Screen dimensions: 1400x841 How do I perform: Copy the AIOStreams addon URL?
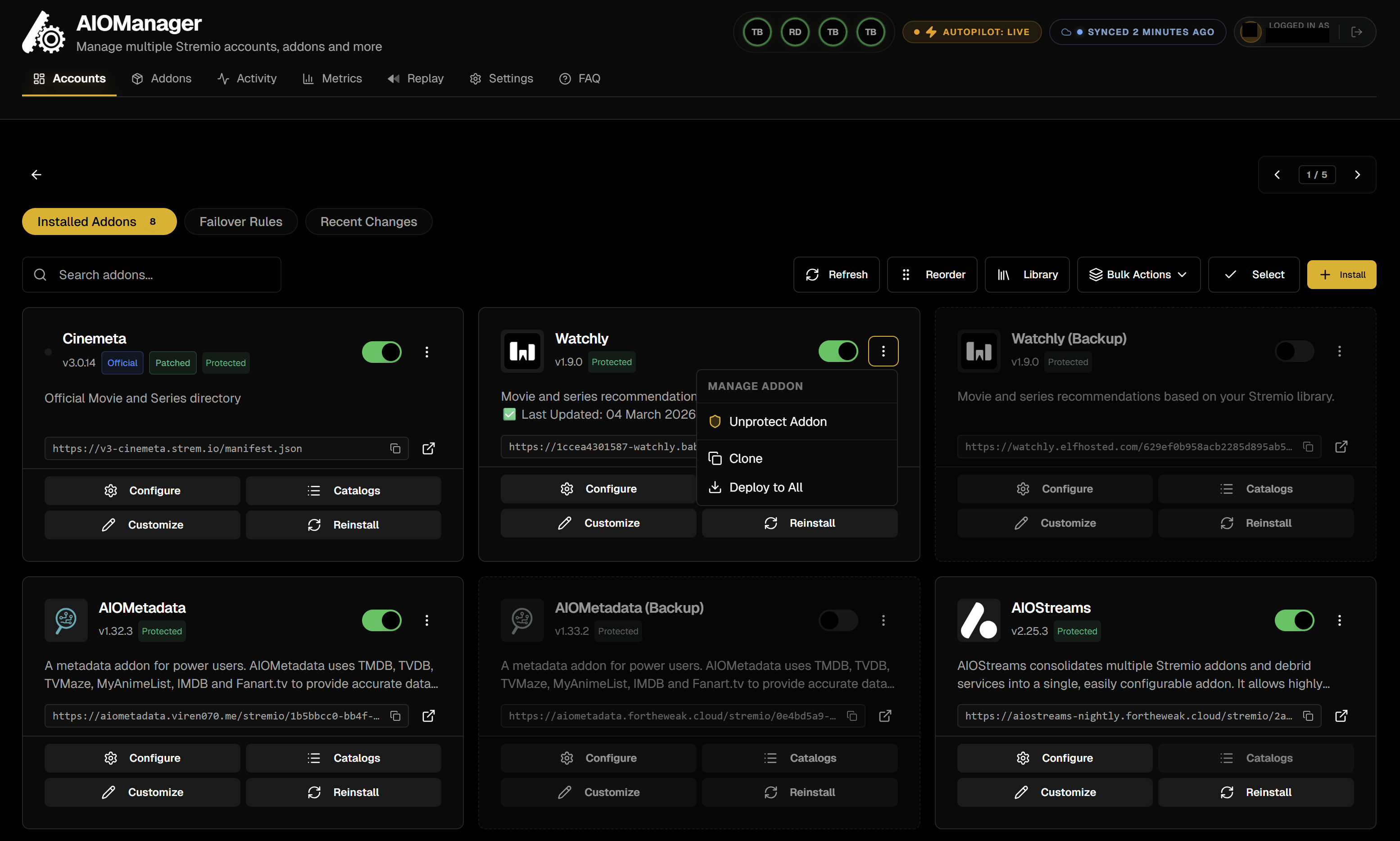pos(1308,716)
